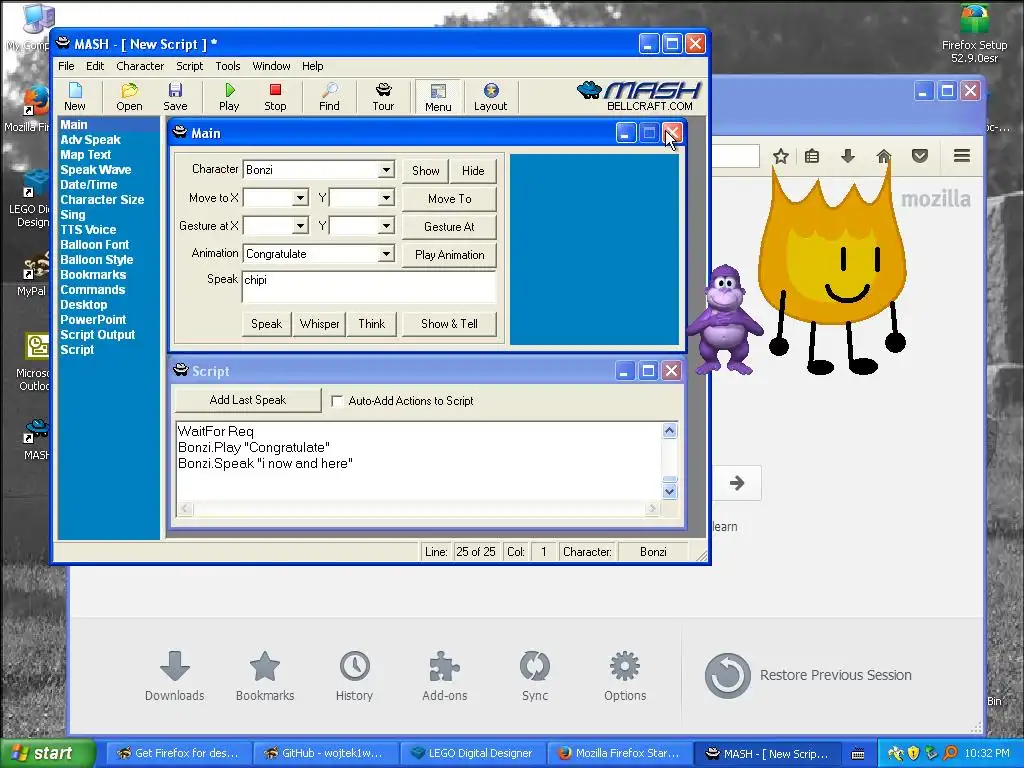Click the MASH Bellcraft.com logo

(x=639, y=96)
